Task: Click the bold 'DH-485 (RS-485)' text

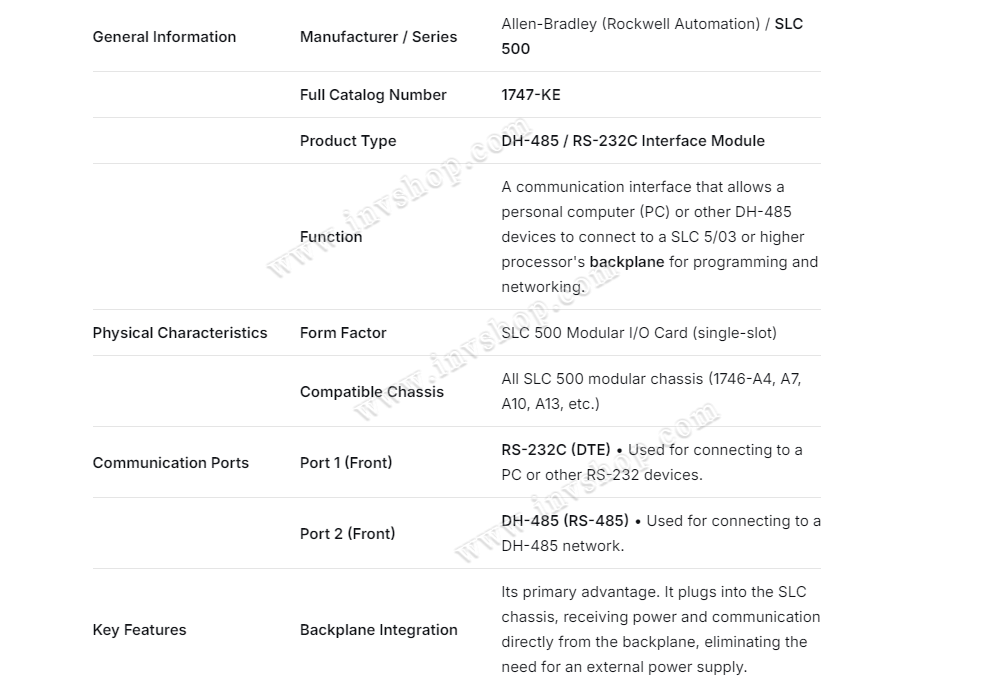Action: click(565, 521)
